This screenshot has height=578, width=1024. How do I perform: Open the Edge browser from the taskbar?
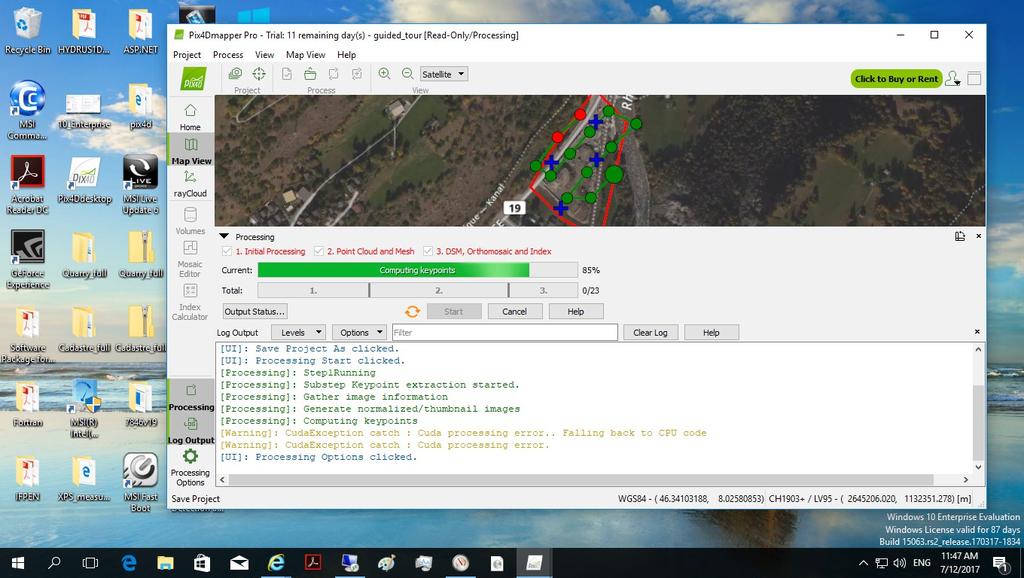129,562
